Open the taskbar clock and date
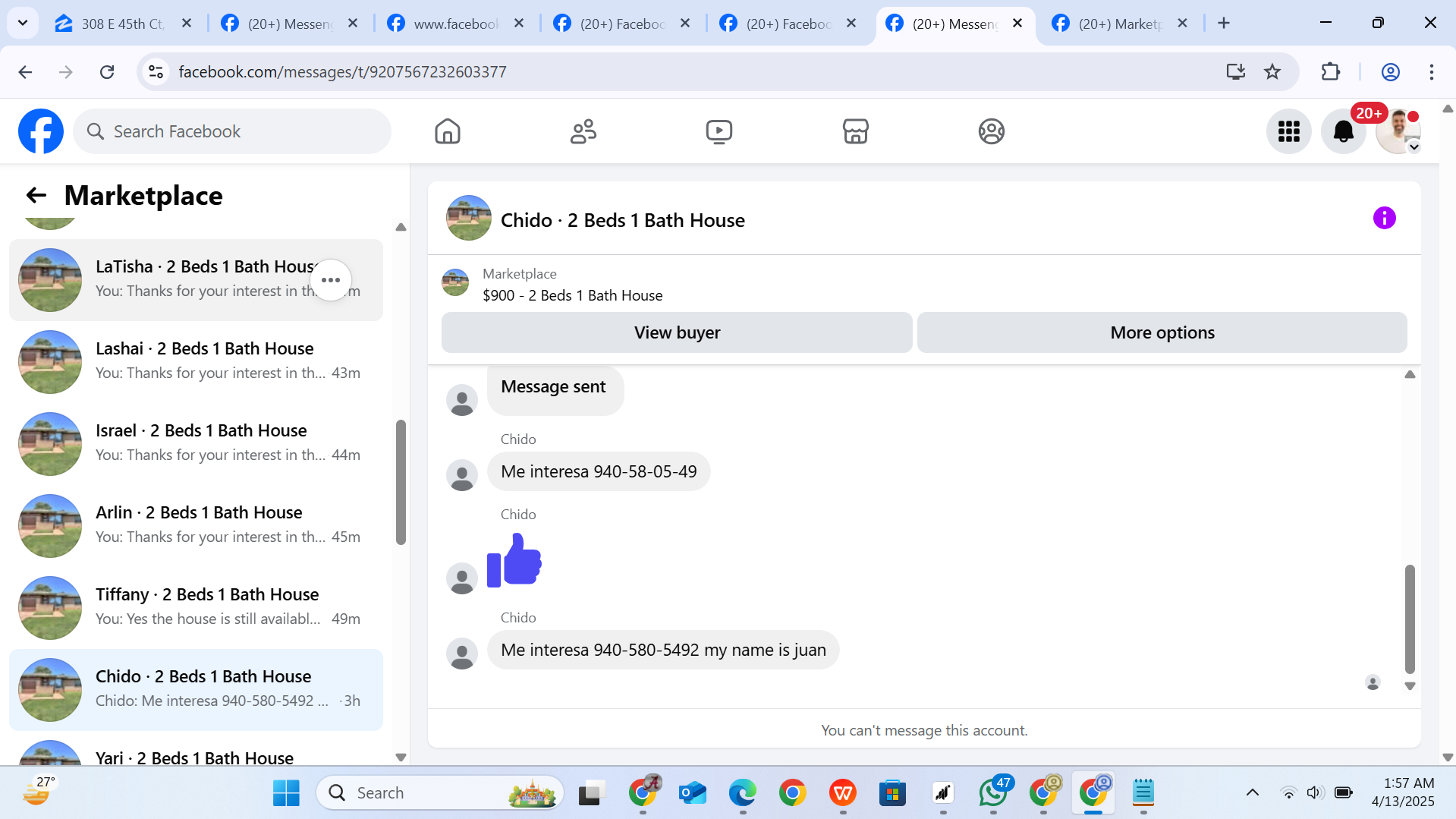The width and height of the screenshot is (1456, 819). [x=1403, y=792]
